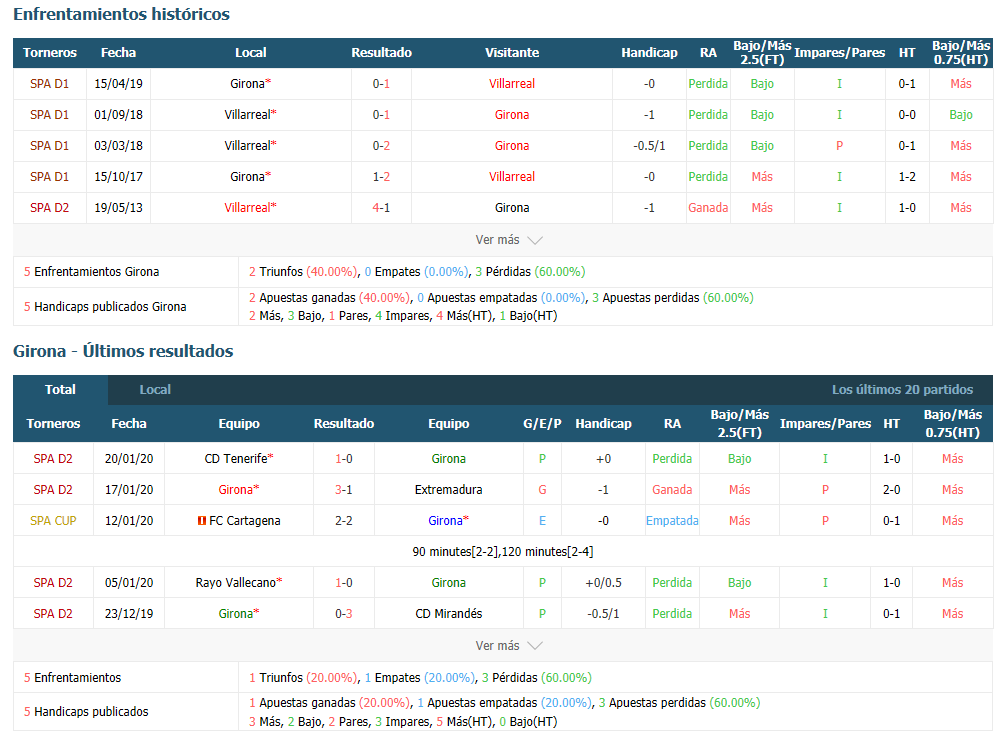Open 'Los últimos 20 partidos' selector
Viewport: 1004px width, 739px height.
click(902, 389)
